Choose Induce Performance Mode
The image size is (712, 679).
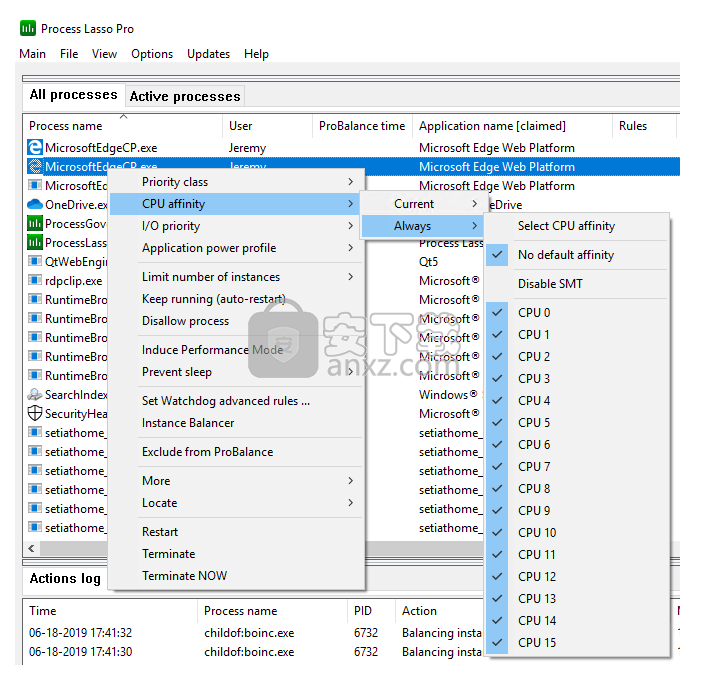[x=237, y=350]
